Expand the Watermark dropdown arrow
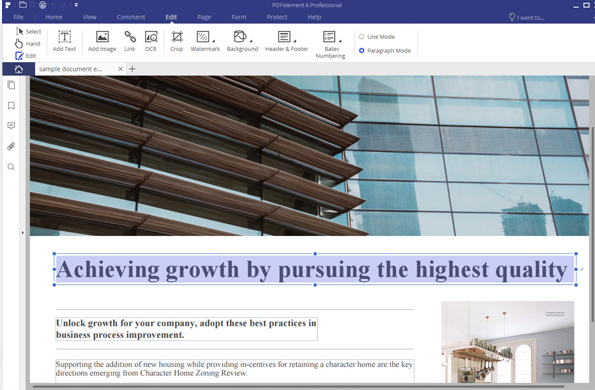 (x=214, y=40)
